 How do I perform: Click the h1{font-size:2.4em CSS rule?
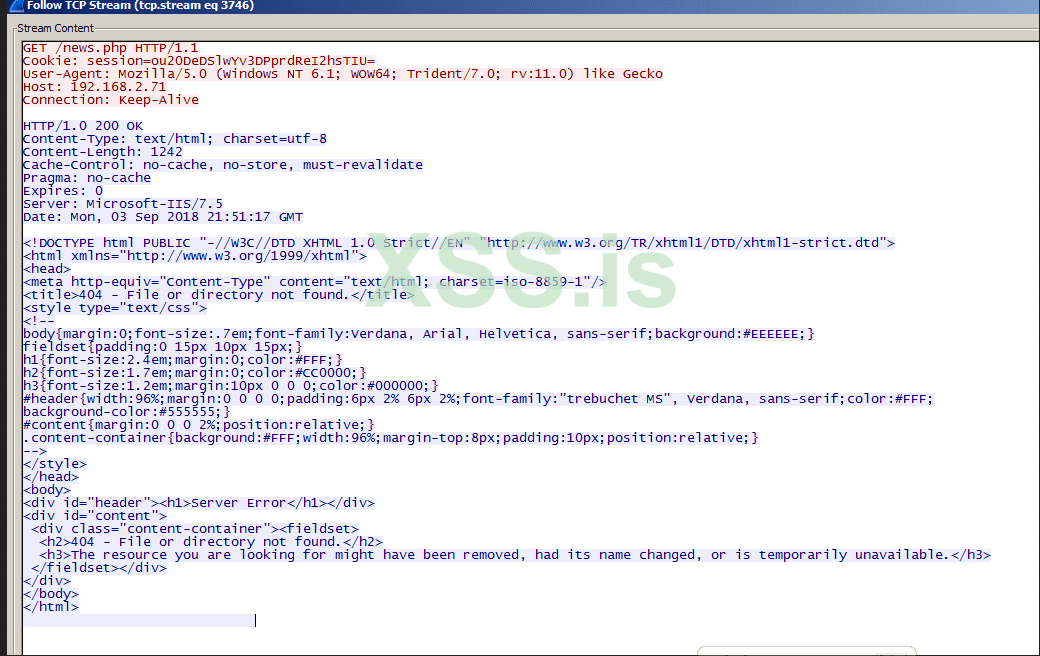pos(182,360)
